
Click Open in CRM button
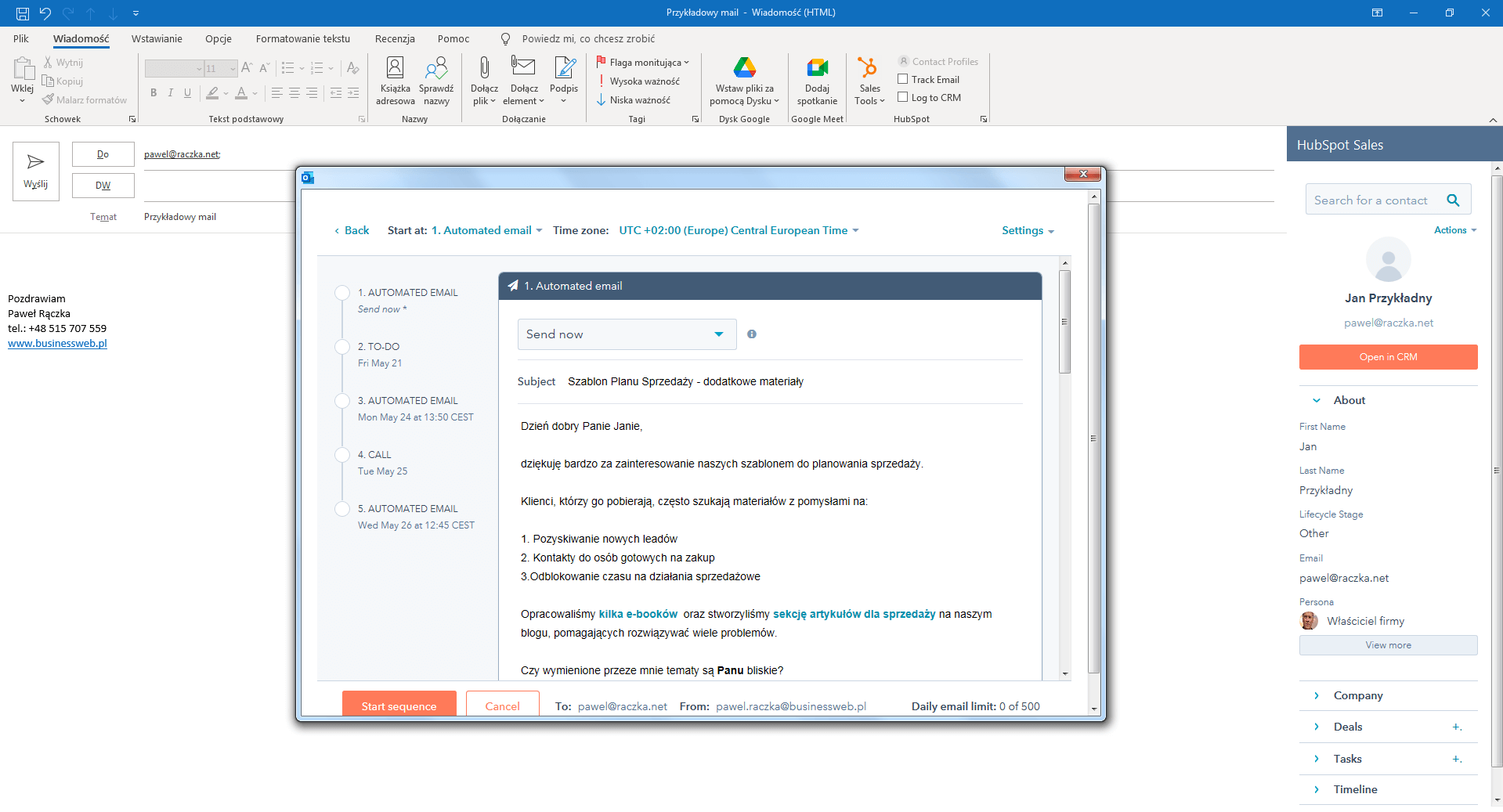click(1388, 357)
